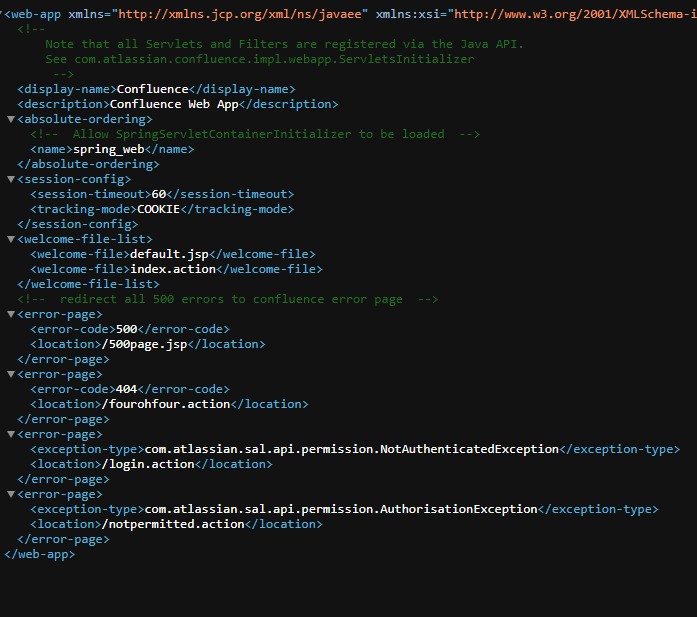
Task: Click the comment about ServletsInitializer class
Action: [x=260, y=59]
